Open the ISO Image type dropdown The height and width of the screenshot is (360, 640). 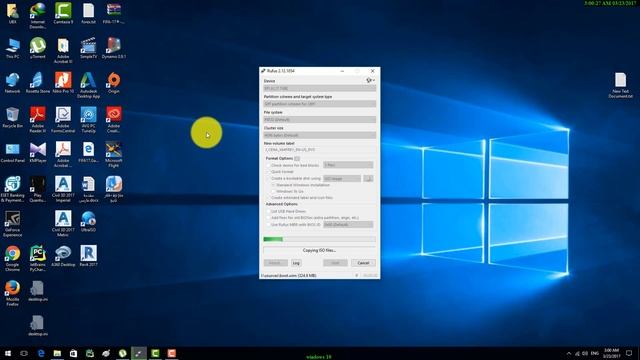[x=342, y=178]
